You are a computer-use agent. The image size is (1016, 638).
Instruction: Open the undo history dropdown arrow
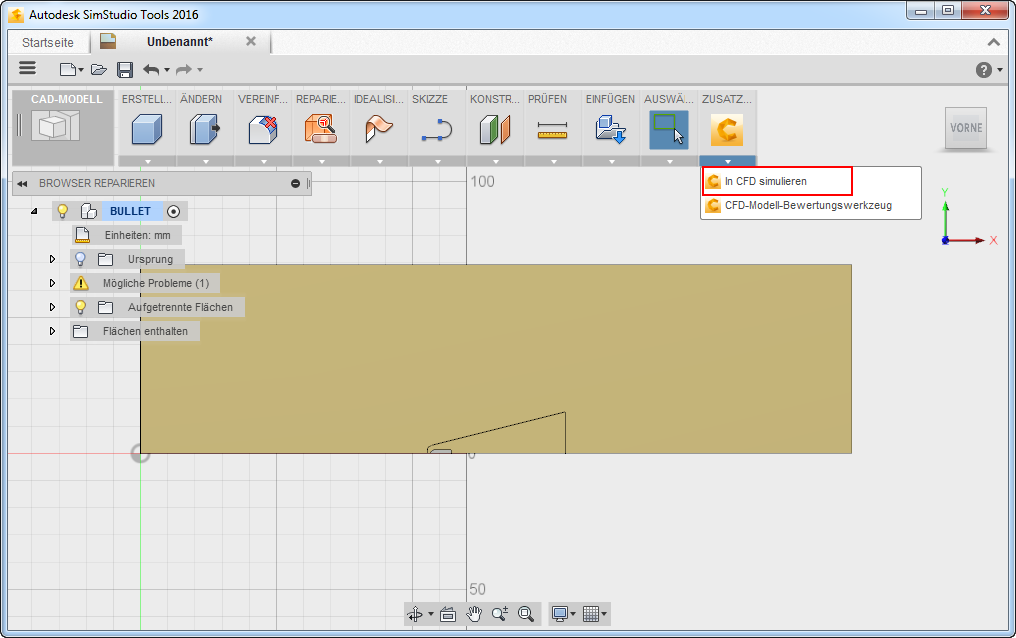coord(167,70)
